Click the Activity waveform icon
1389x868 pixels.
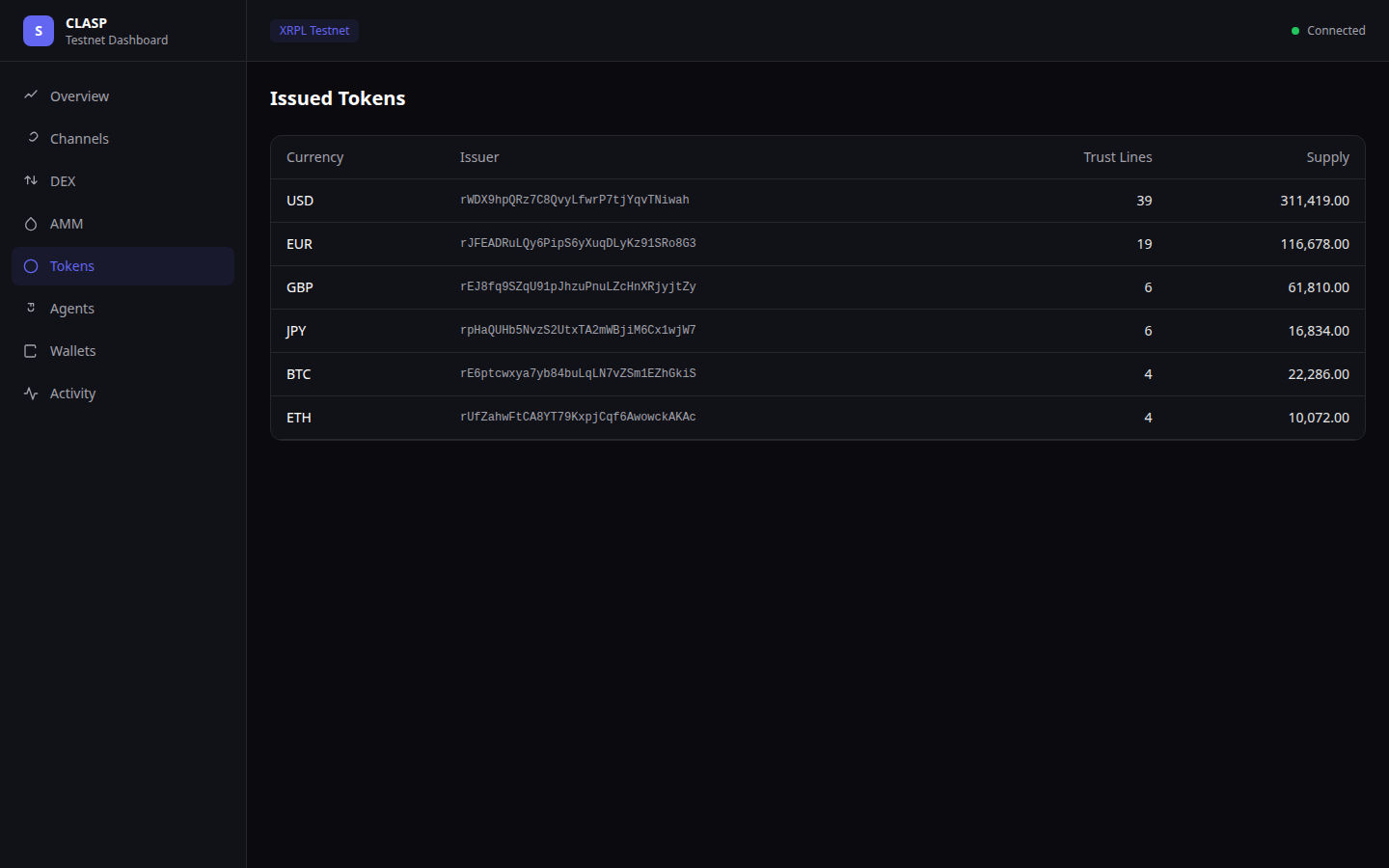pyautogui.click(x=32, y=393)
